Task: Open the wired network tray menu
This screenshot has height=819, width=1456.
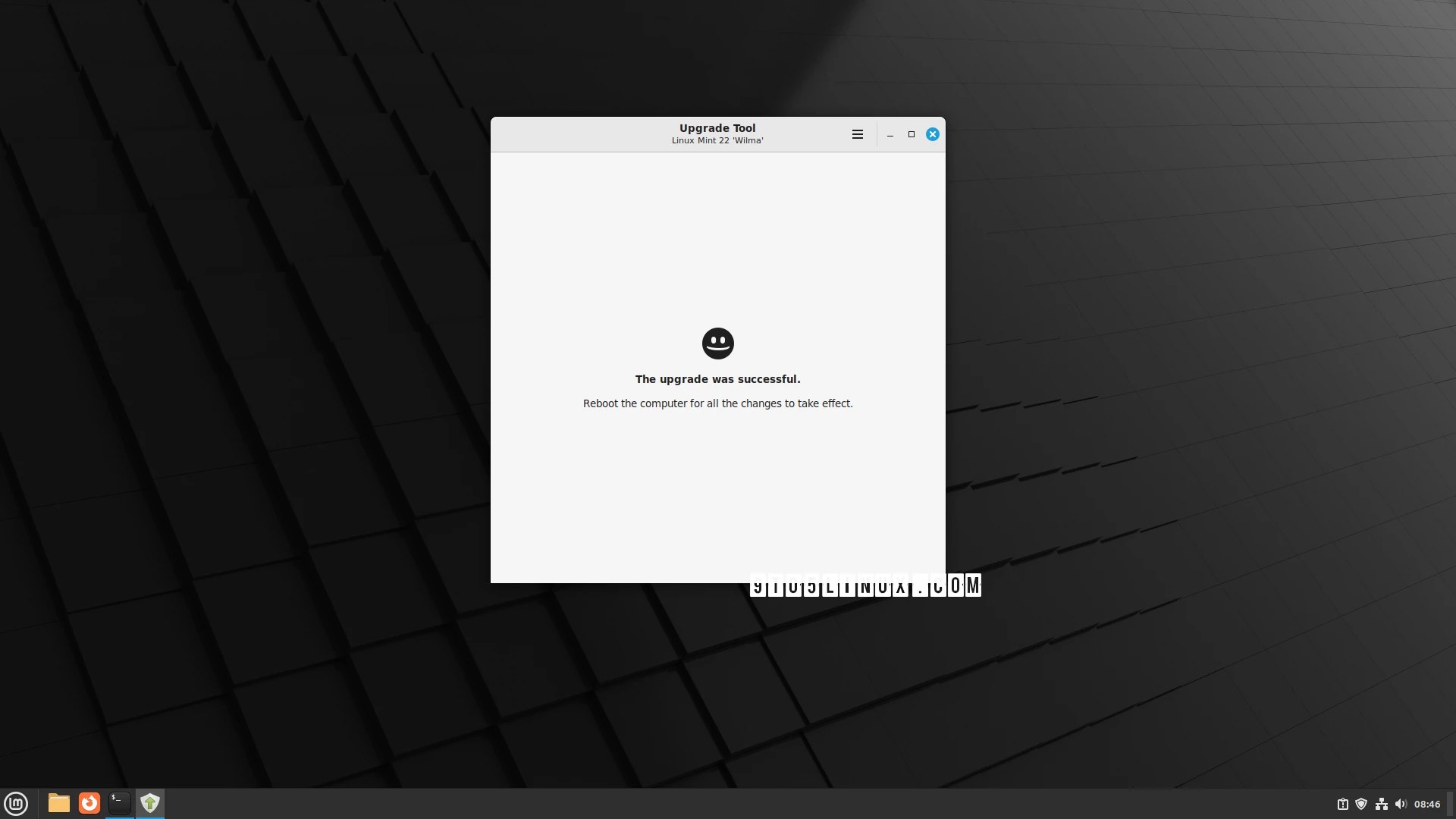Action: click(x=1381, y=804)
